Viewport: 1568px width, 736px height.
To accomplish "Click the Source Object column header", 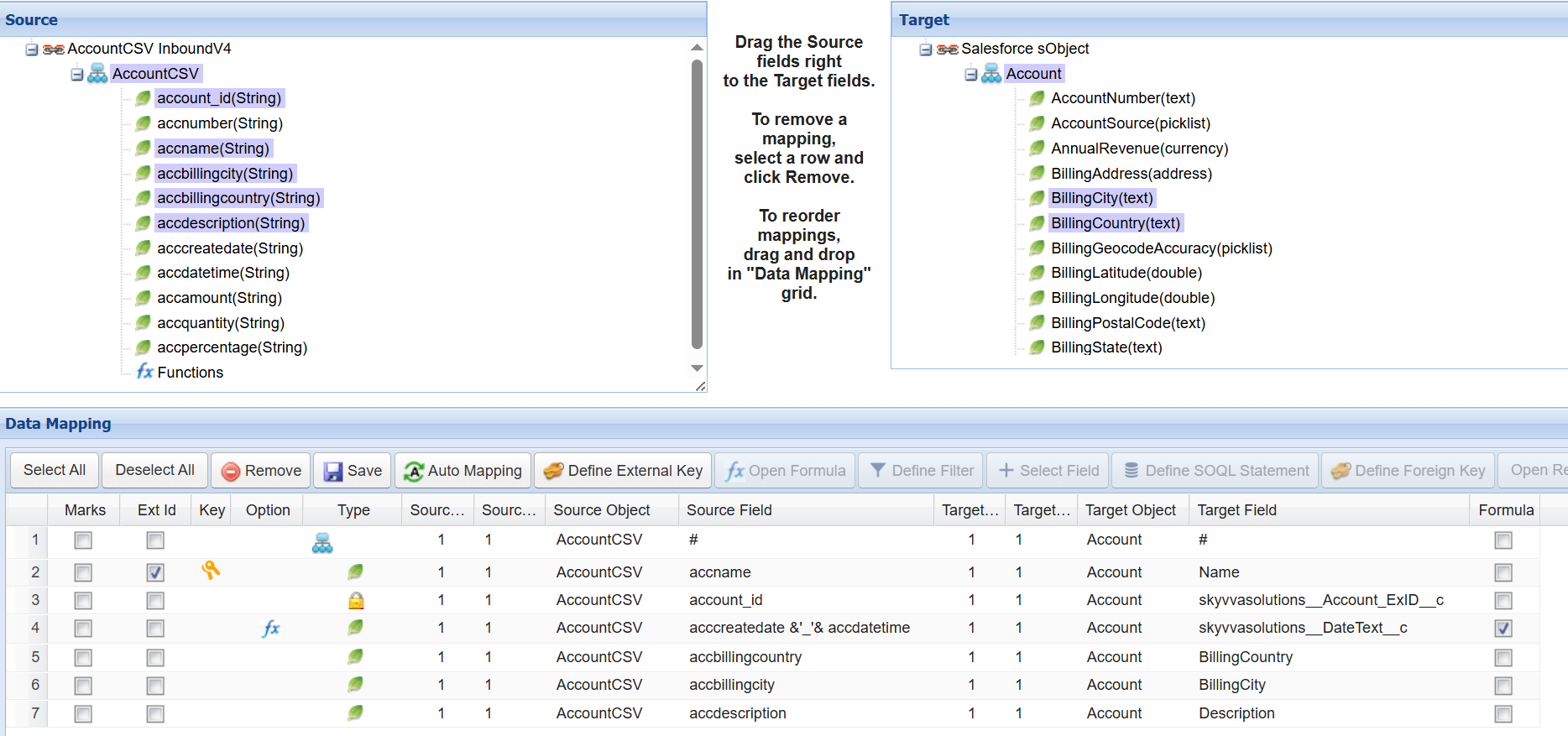I will point(611,510).
